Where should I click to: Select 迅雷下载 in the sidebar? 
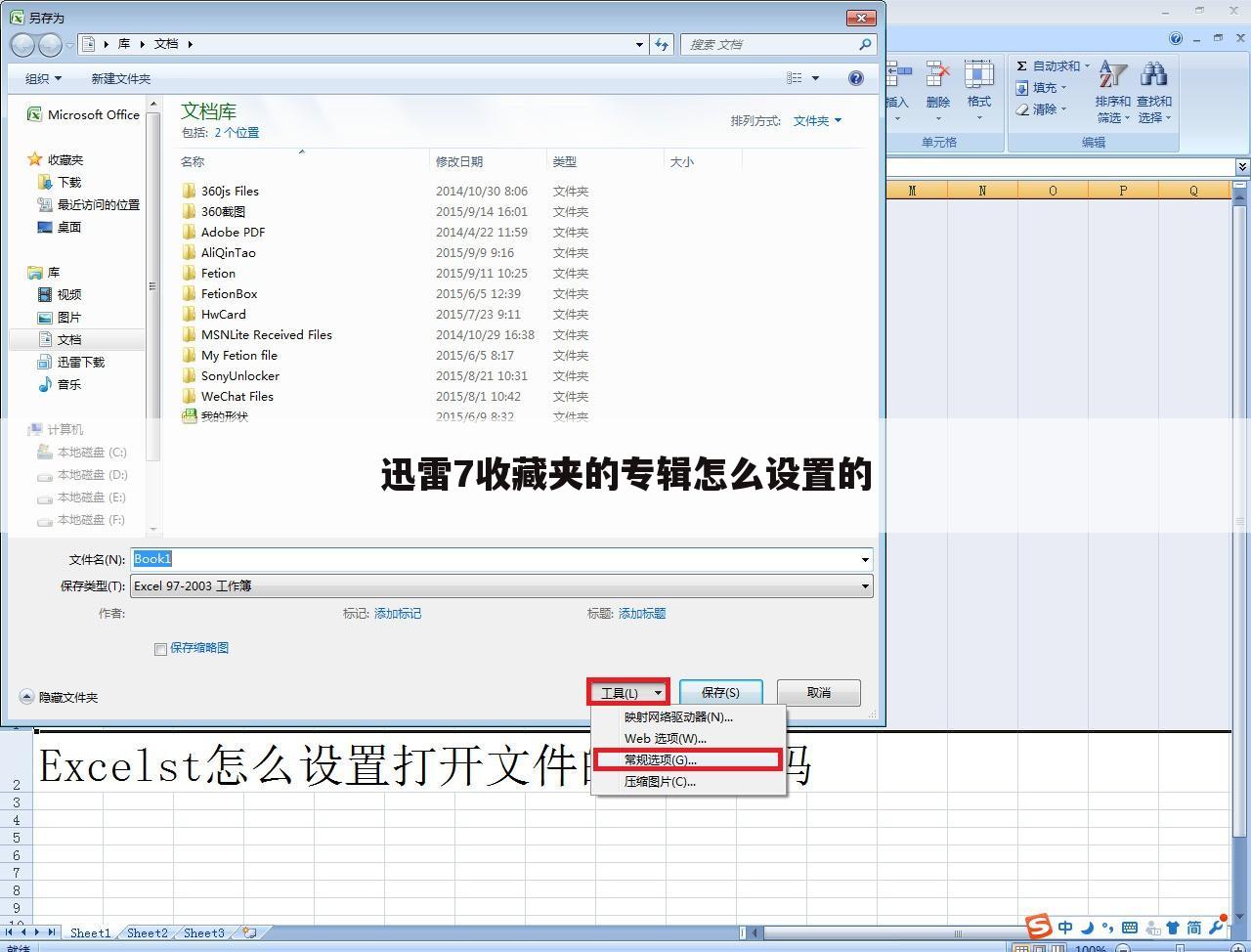click(x=71, y=362)
